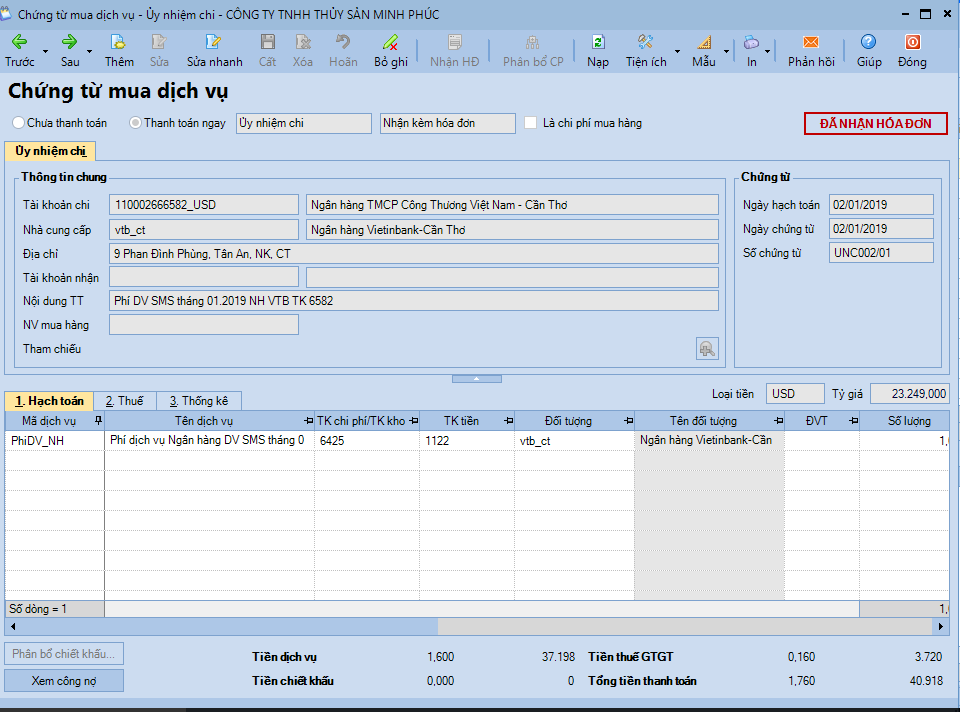
Task: Pin the Tên dịch vụ column
Action: click(x=308, y=421)
